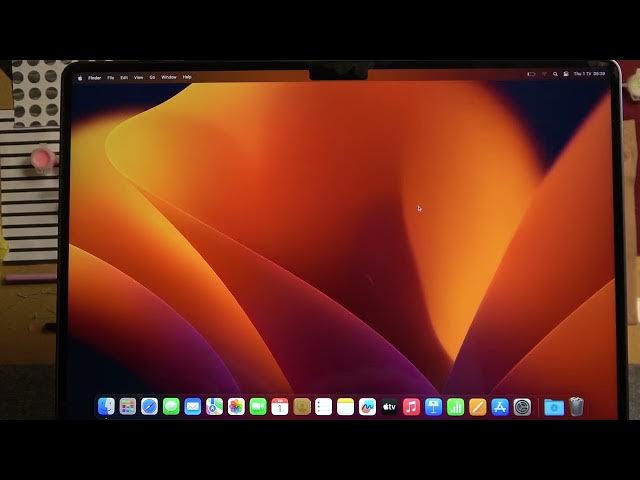Click the date and time clock
Image resolution: width=640 pixels, height=480 pixels.
tap(589, 74)
